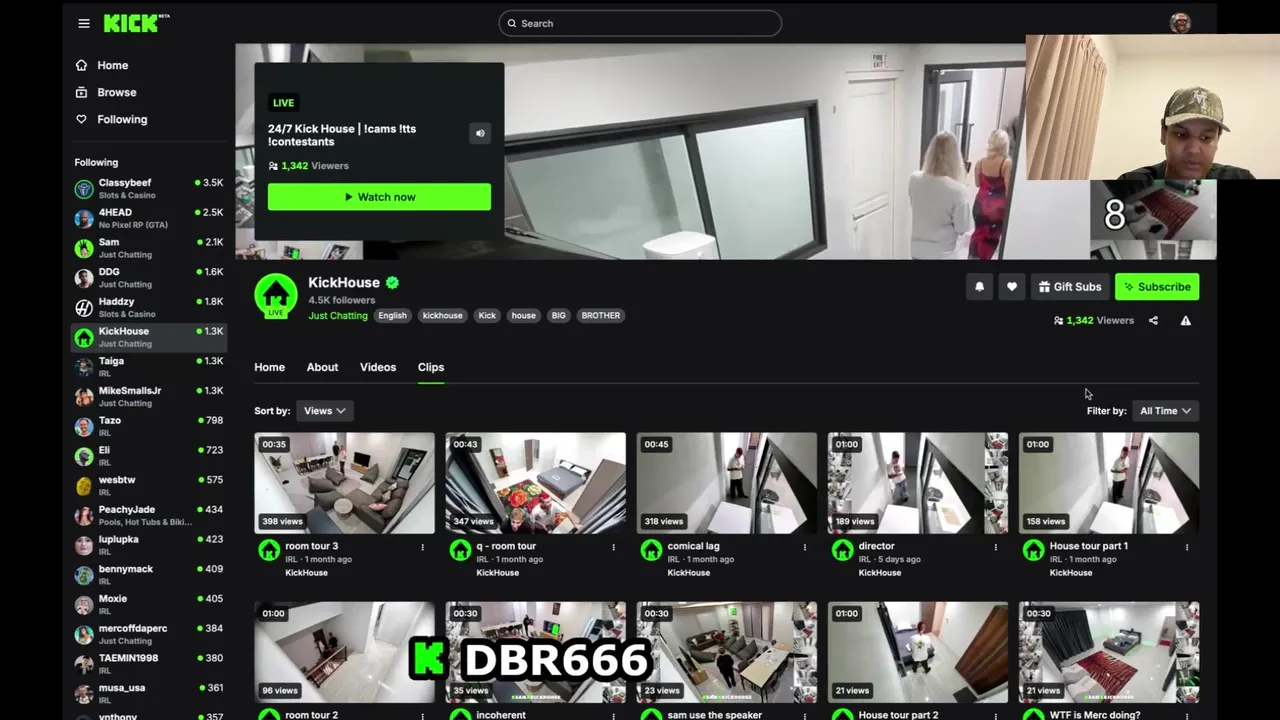Click Tazo avatar in Following list
The height and width of the screenshot is (720, 1280).
[x=84, y=427]
